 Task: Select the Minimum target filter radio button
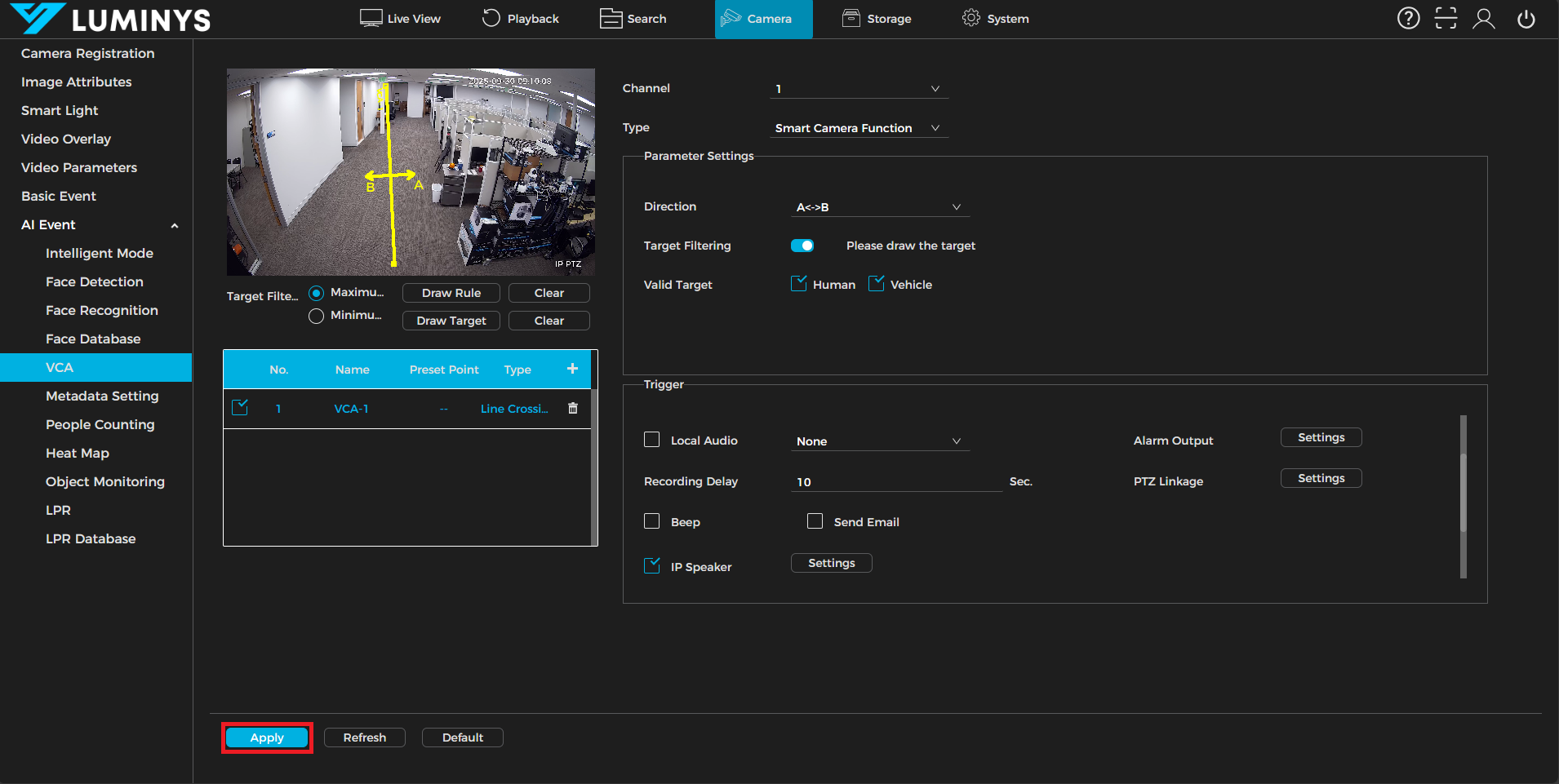coord(317,316)
